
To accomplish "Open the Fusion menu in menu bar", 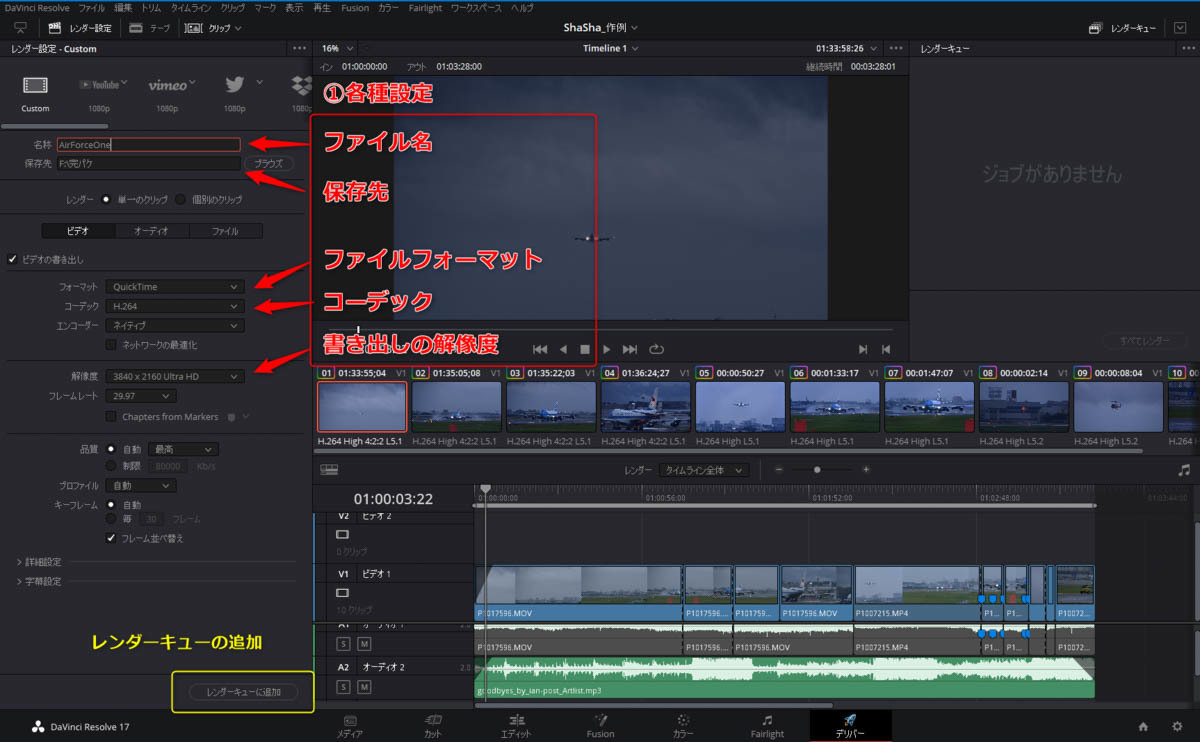I will 355,7.
